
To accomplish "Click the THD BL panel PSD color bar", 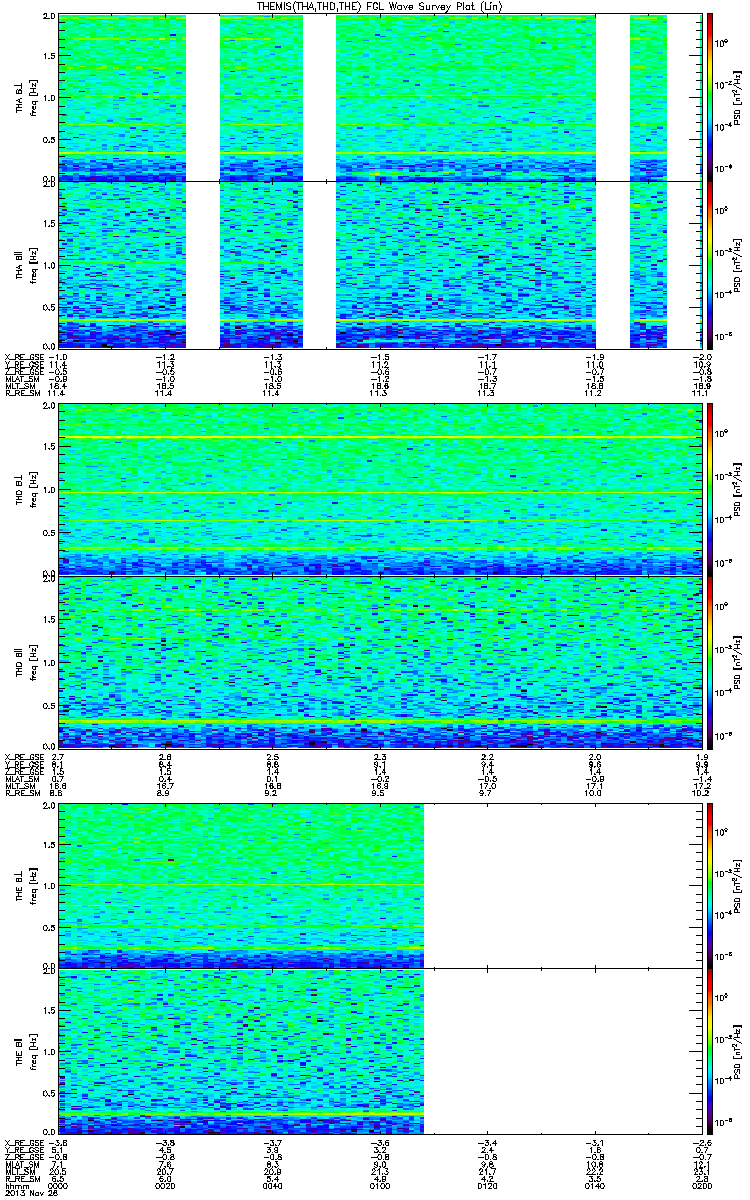I will pyautogui.click(x=711, y=489).
